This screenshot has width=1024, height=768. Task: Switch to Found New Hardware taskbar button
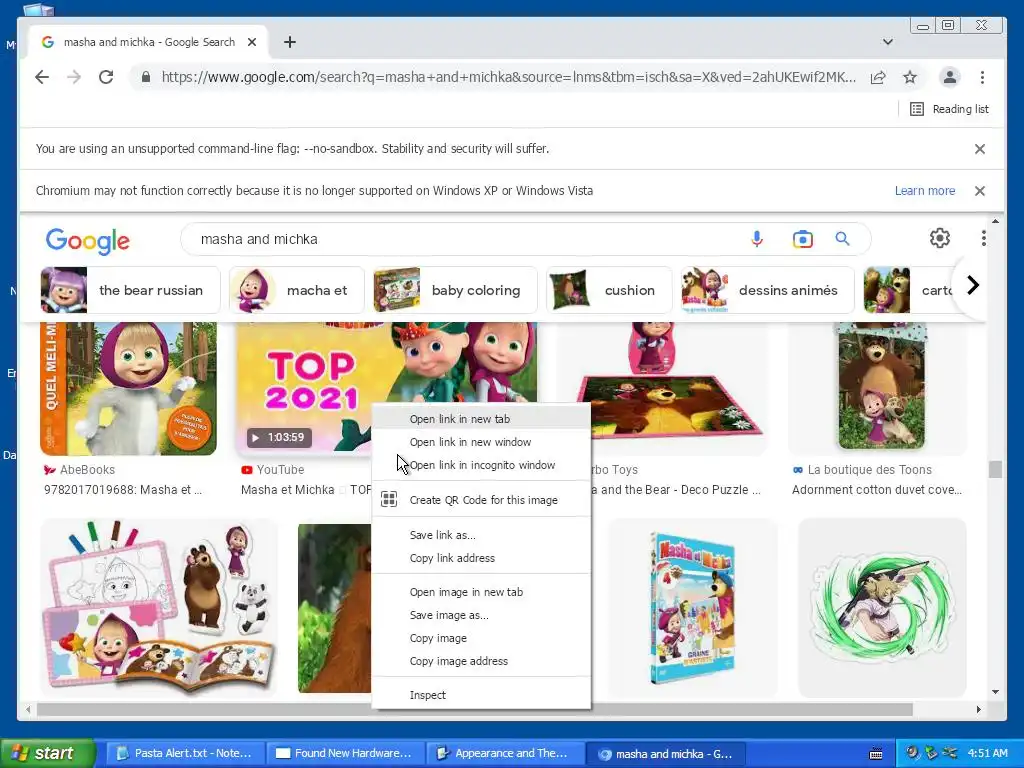(345, 754)
